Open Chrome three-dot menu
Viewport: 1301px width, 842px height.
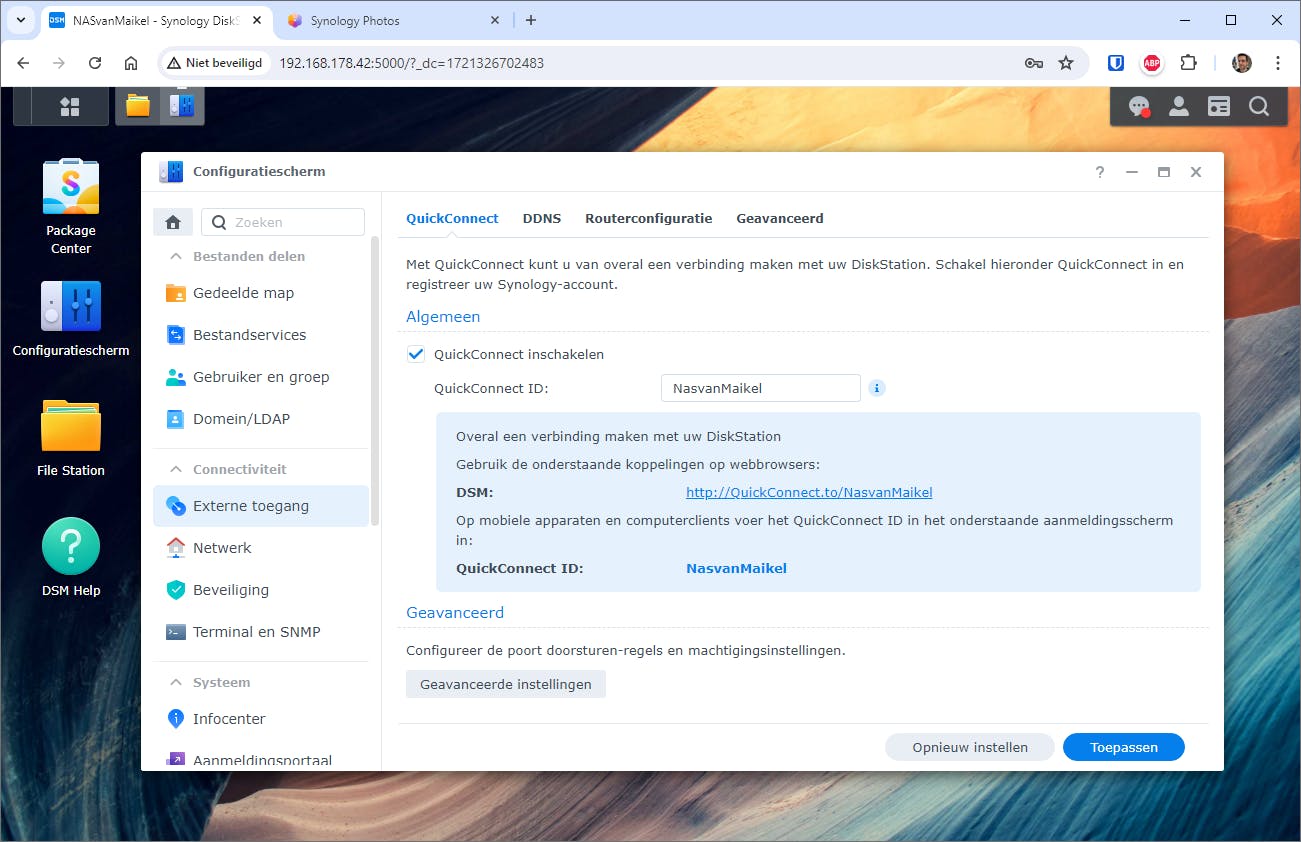(1278, 63)
